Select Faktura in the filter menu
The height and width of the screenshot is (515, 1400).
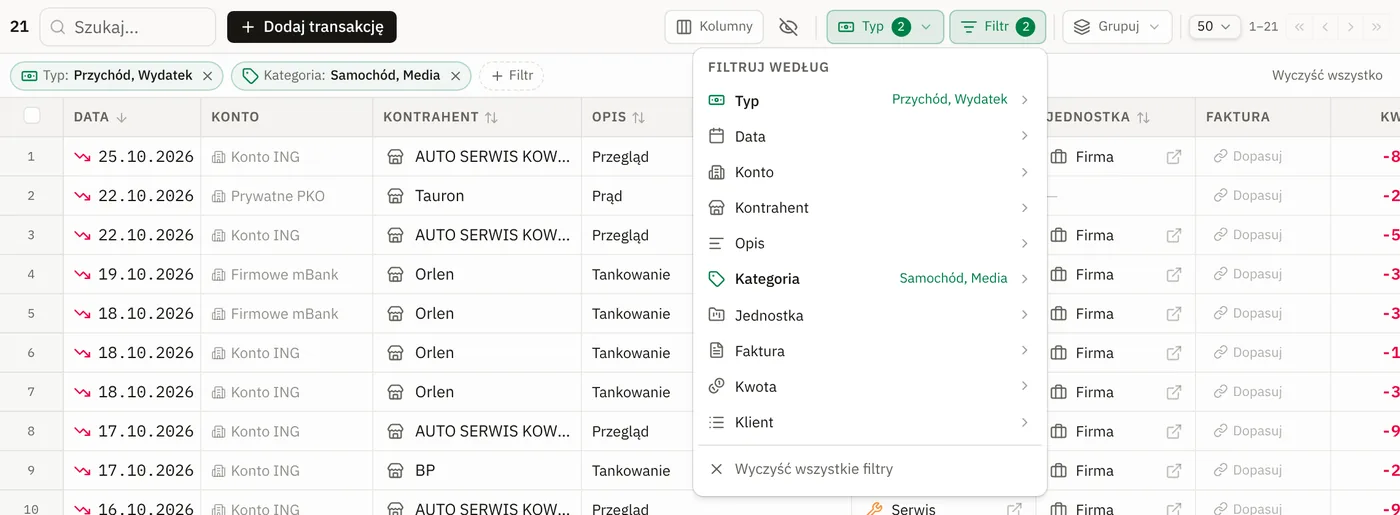click(869, 351)
